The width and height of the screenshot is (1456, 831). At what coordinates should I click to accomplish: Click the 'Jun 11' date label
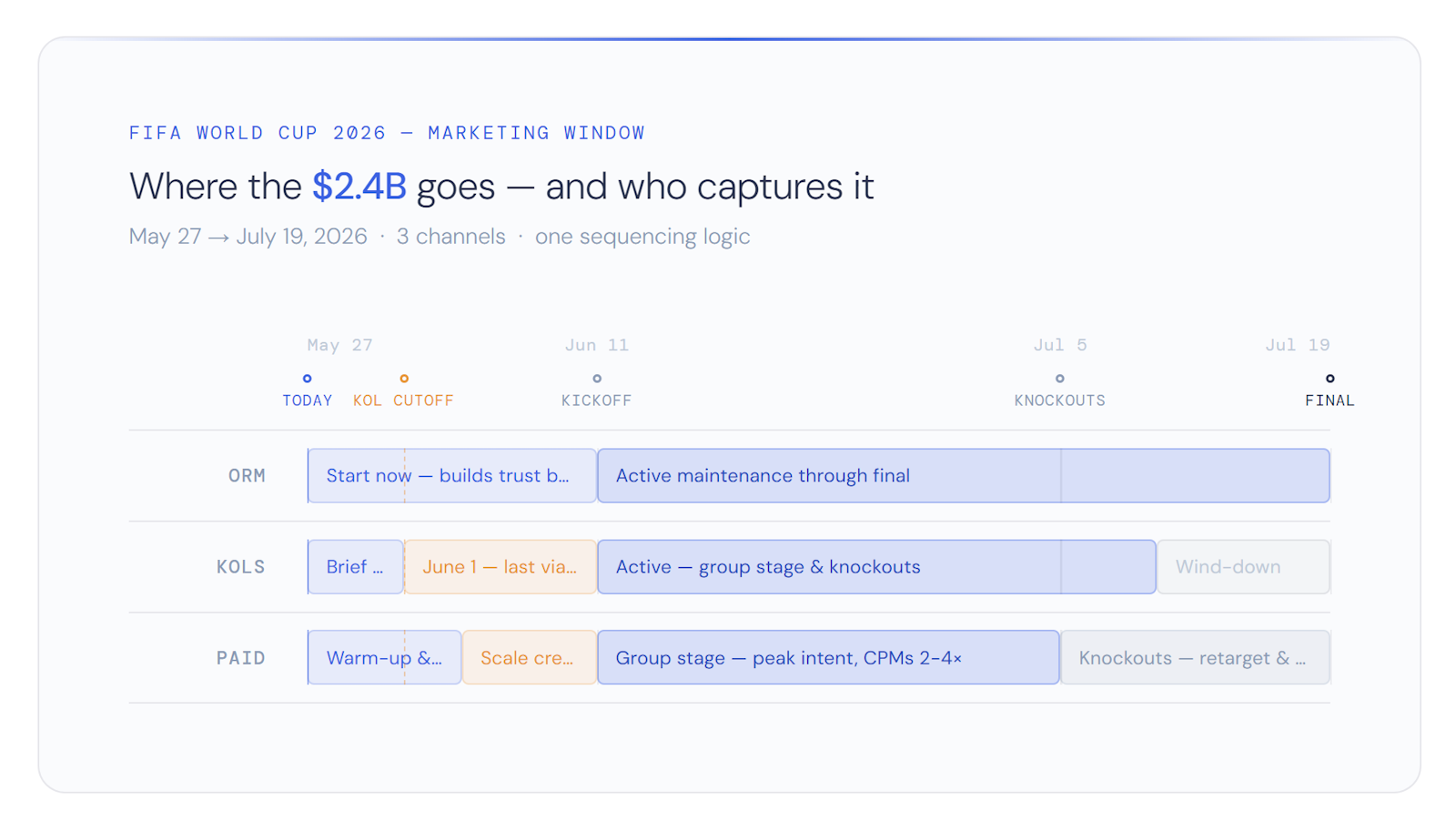point(597,345)
